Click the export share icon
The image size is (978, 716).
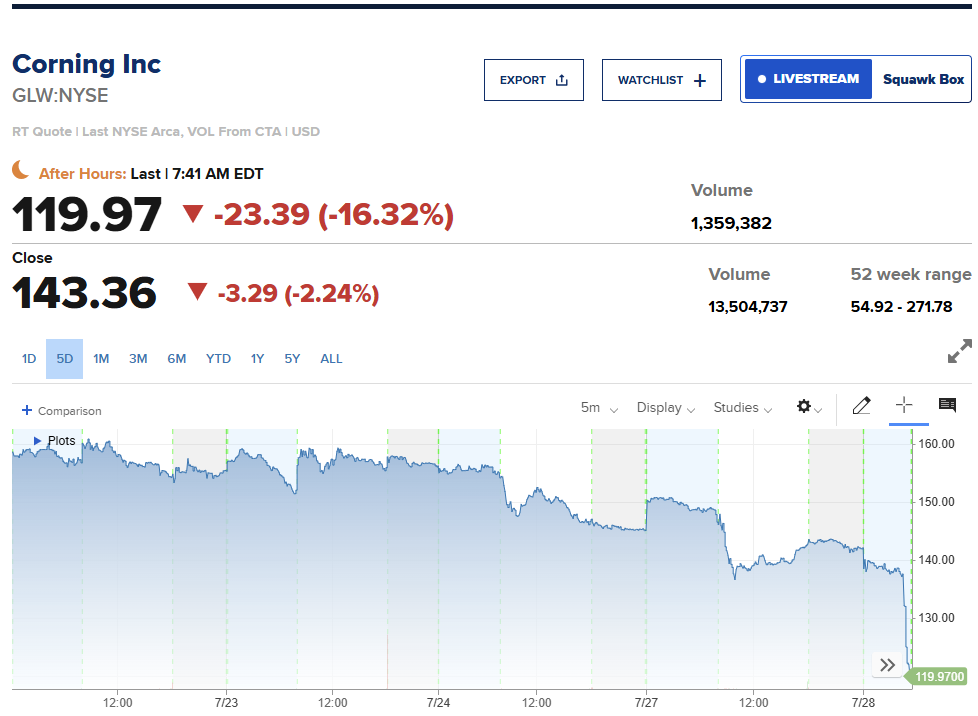click(x=561, y=80)
